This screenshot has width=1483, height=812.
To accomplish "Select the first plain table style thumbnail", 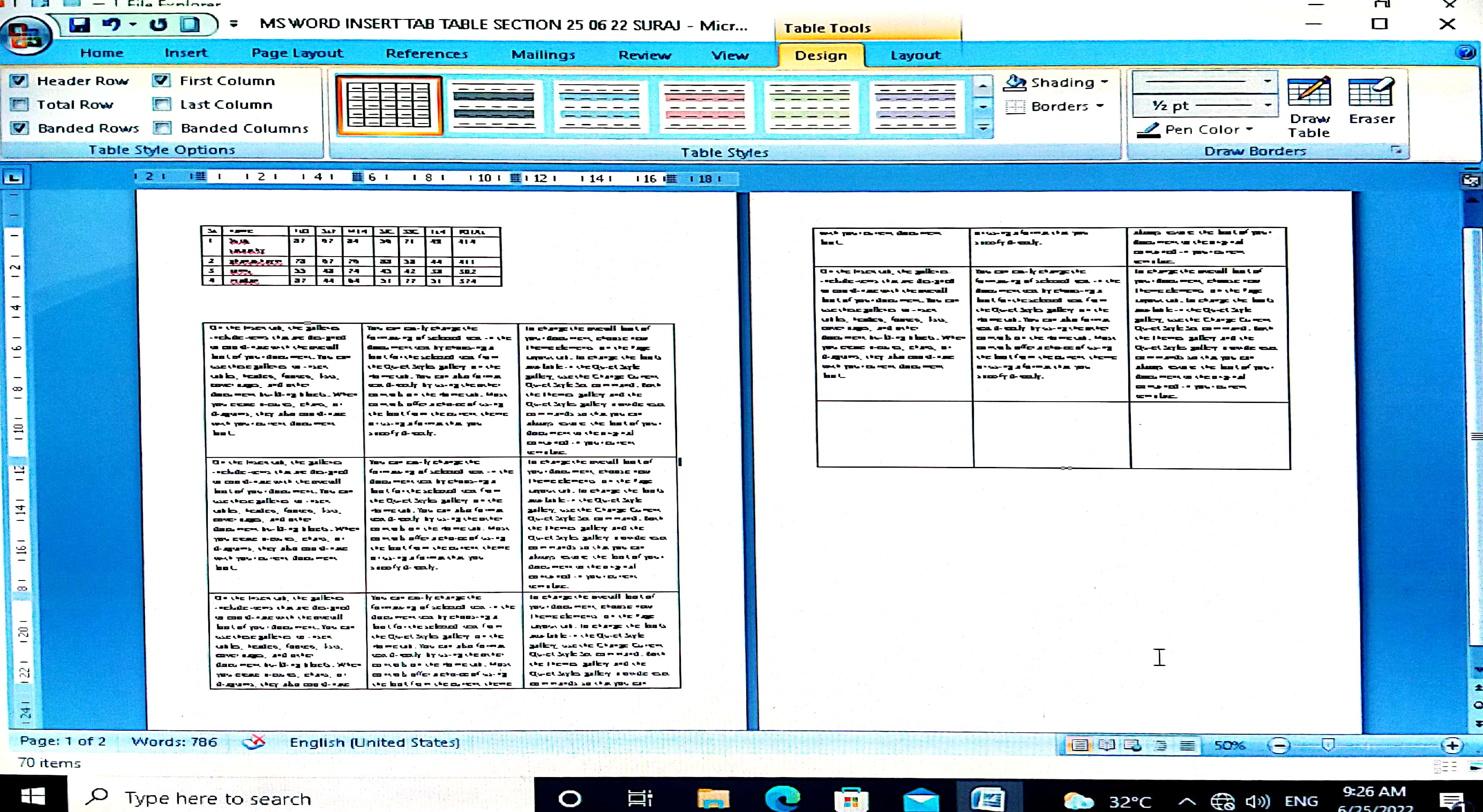I will point(389,105).
